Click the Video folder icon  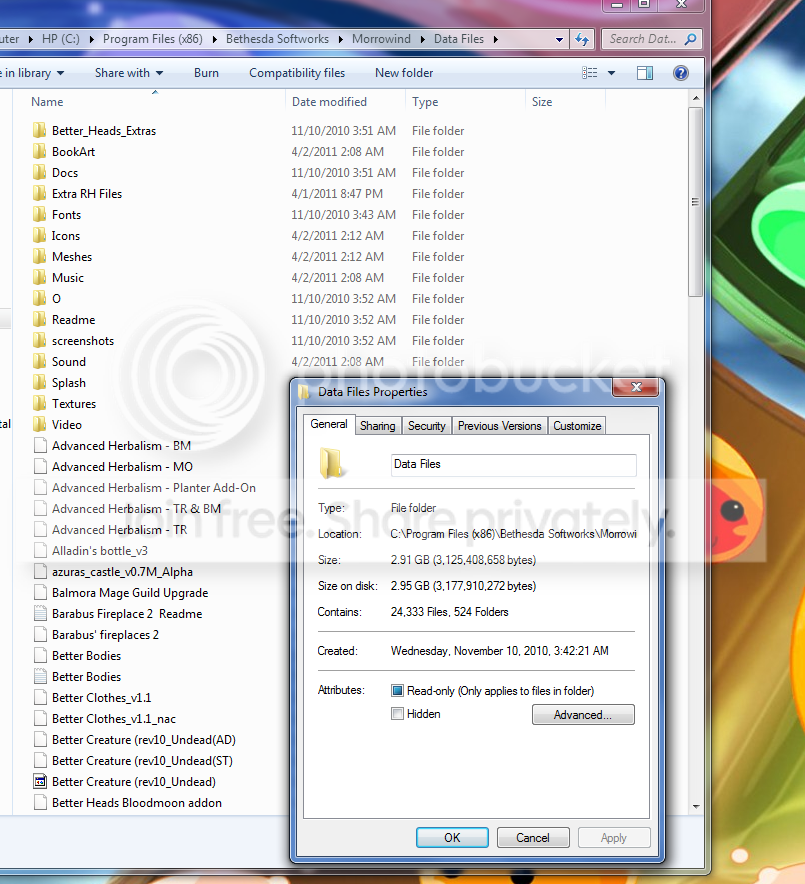click(39, 425)
